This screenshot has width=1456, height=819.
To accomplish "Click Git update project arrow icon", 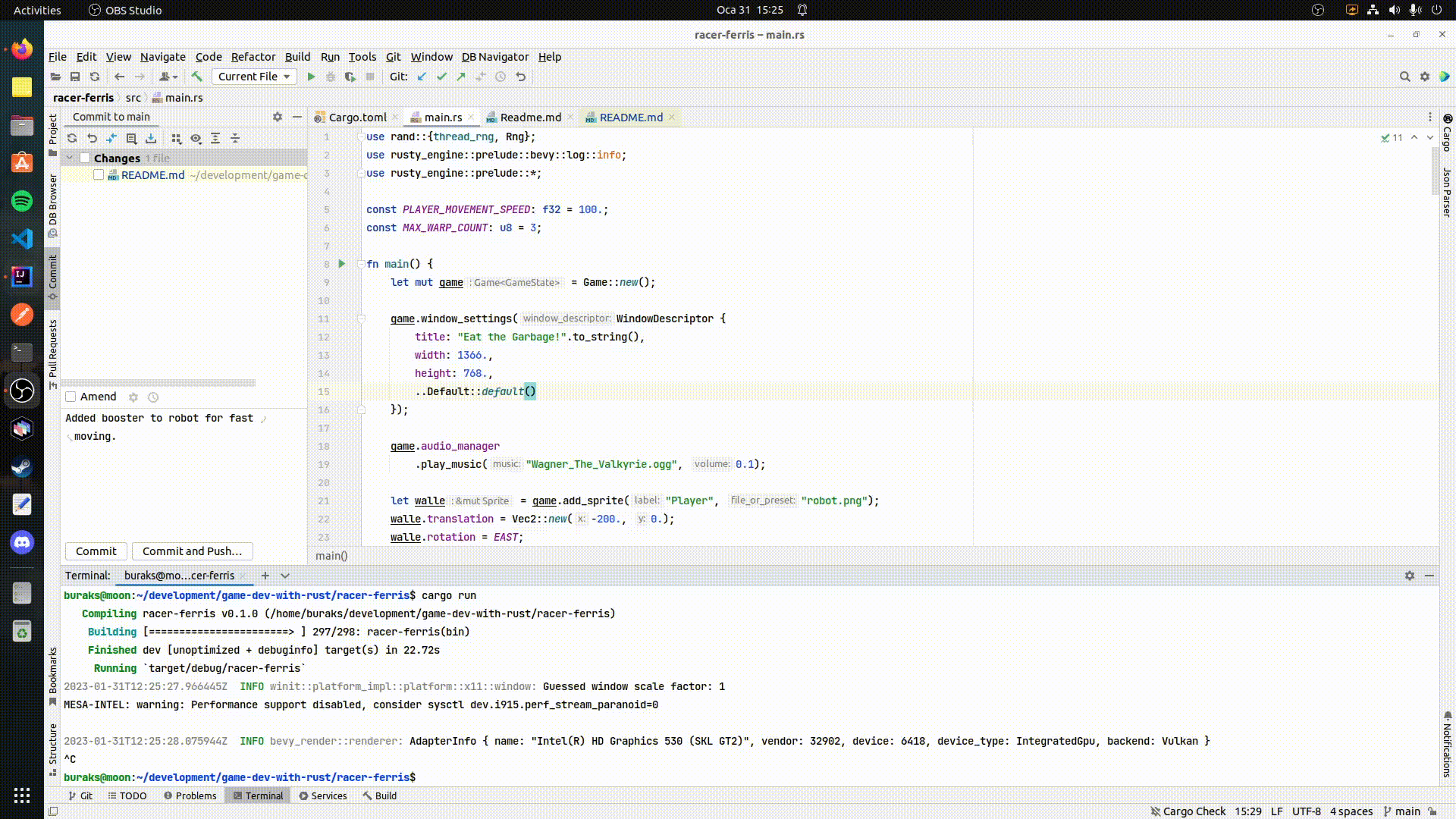I will coord(422,77).
